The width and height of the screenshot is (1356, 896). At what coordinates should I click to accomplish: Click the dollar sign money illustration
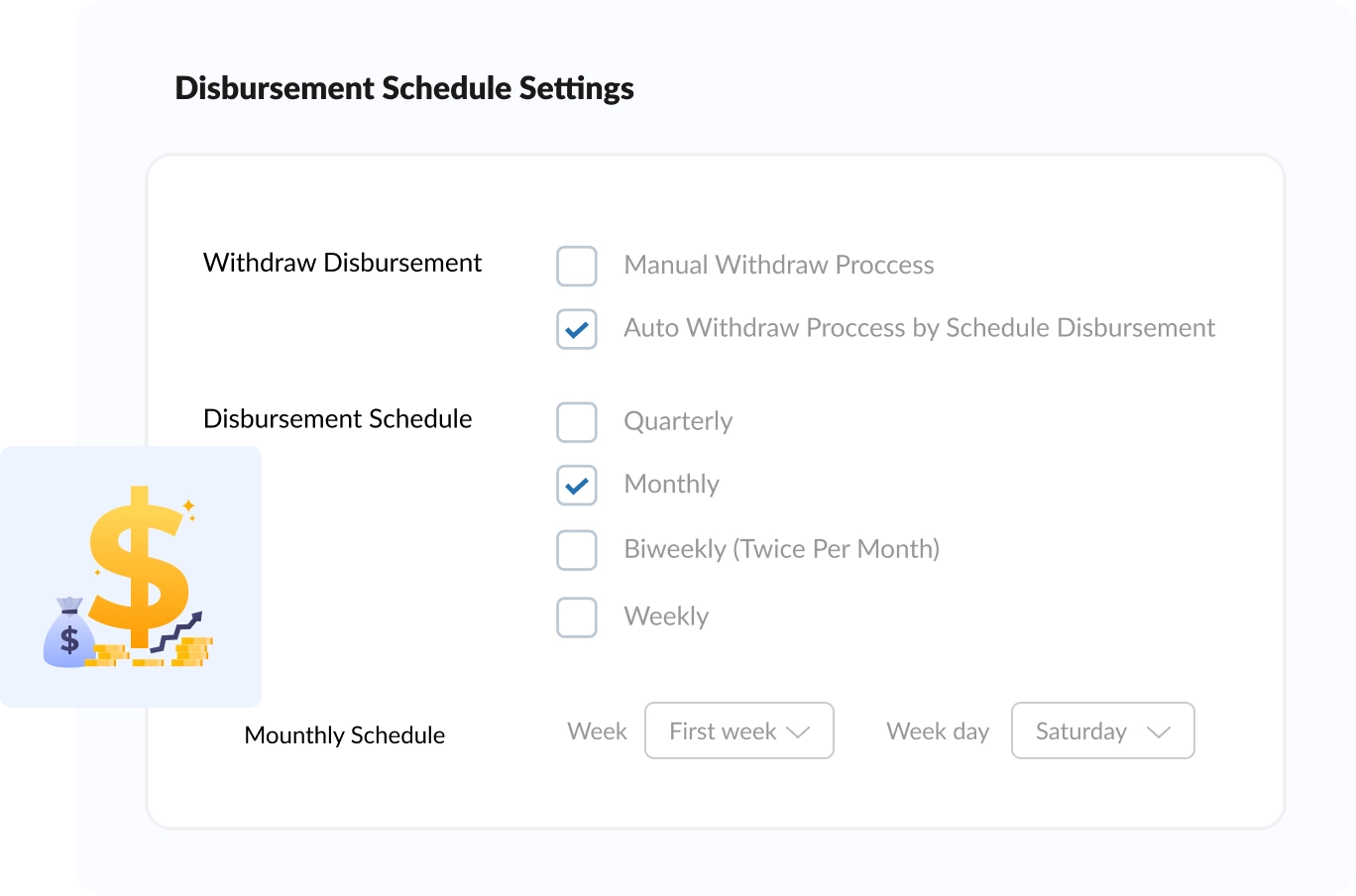click(x=130, y=576)
